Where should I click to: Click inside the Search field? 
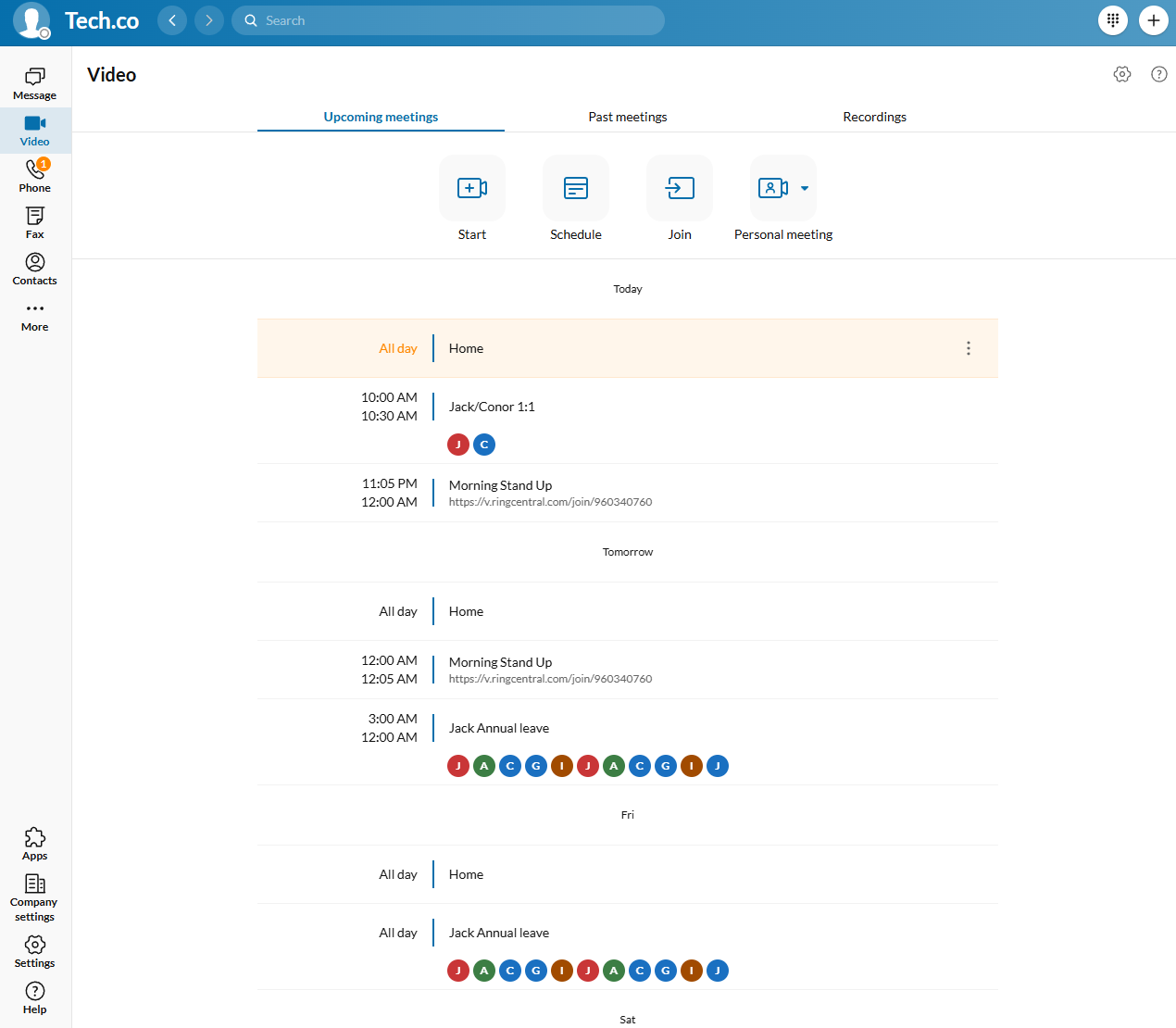coord(448,19)
